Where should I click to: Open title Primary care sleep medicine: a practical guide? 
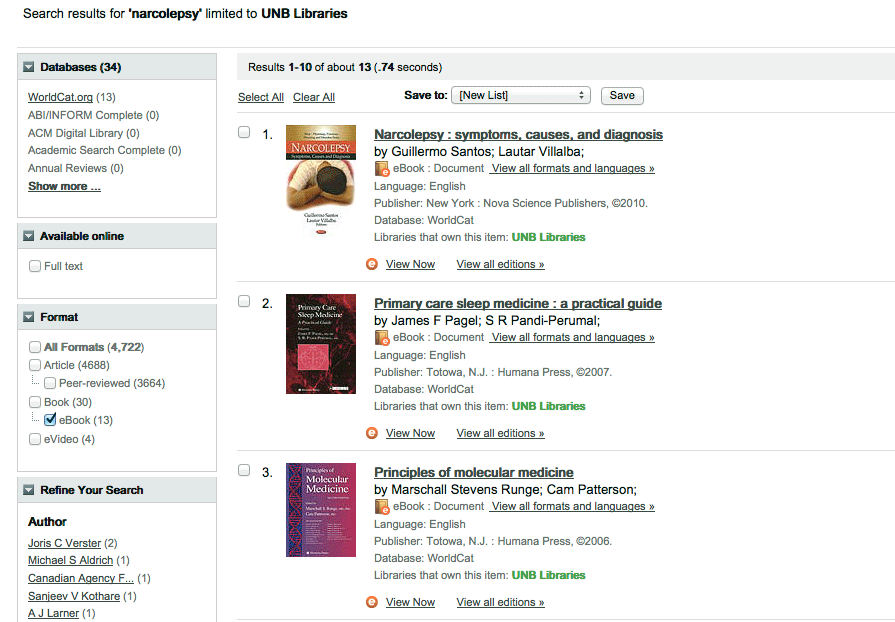(518, 304)
